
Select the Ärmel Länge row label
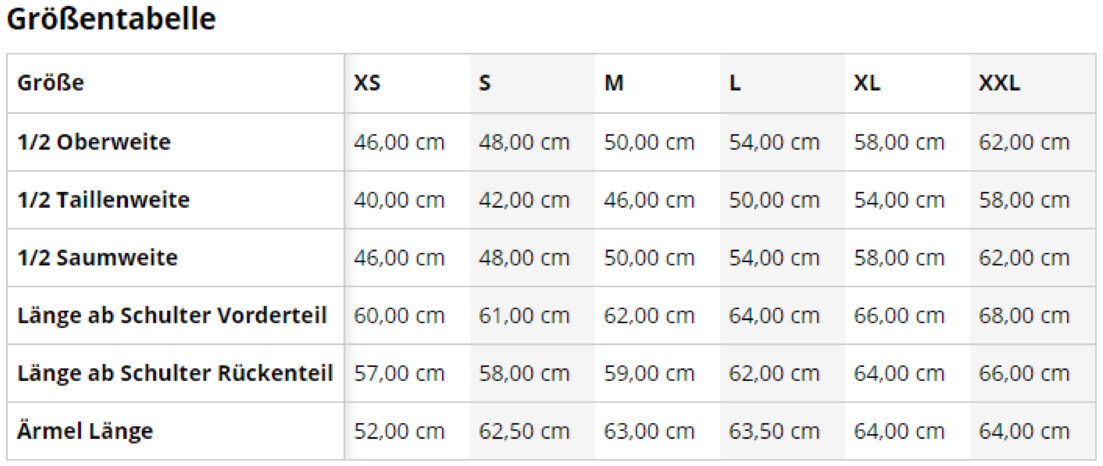[x=85, y=432]
